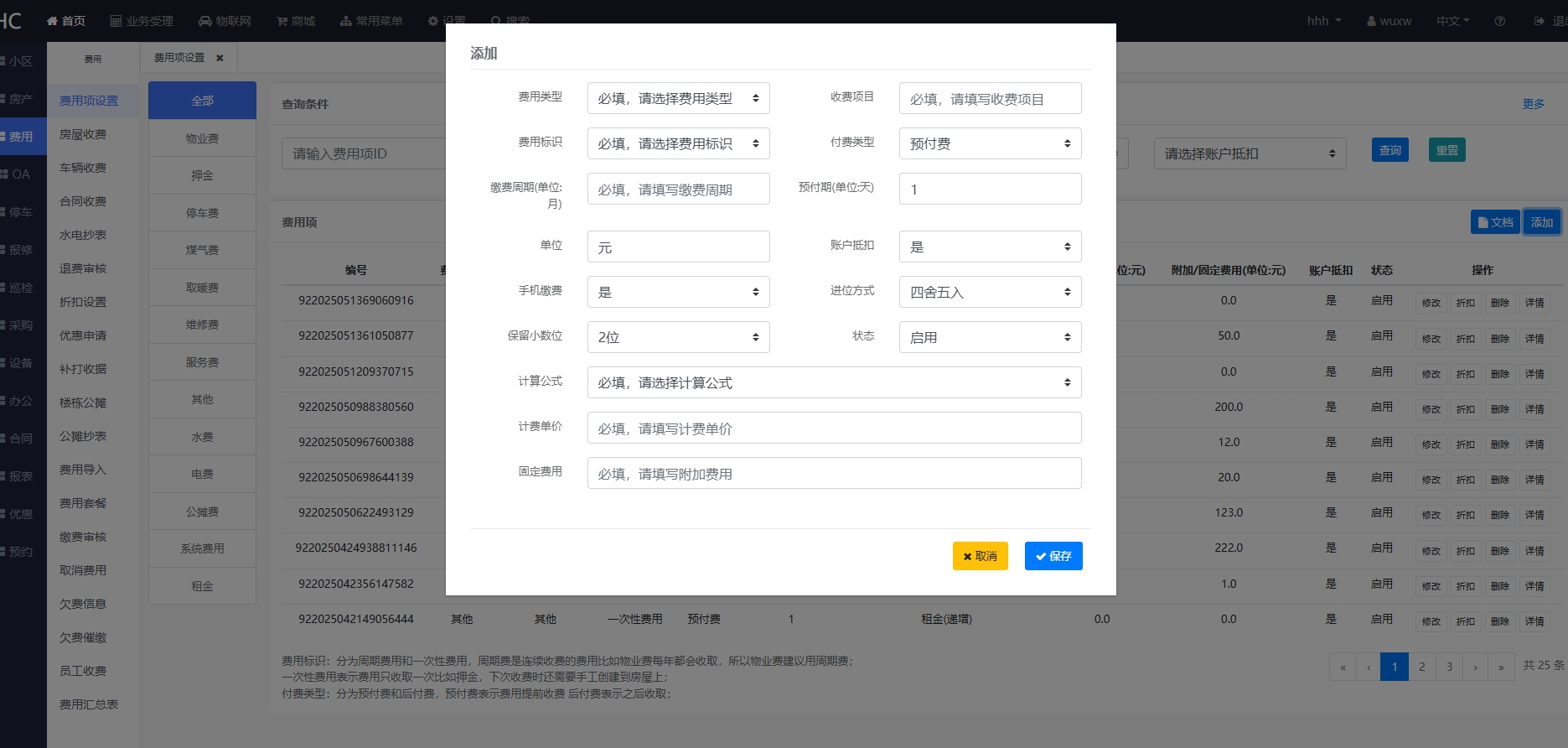Click 折扣 for row 922025051361050877
Screen dimensions: 1568x748
click(1466, 339)
